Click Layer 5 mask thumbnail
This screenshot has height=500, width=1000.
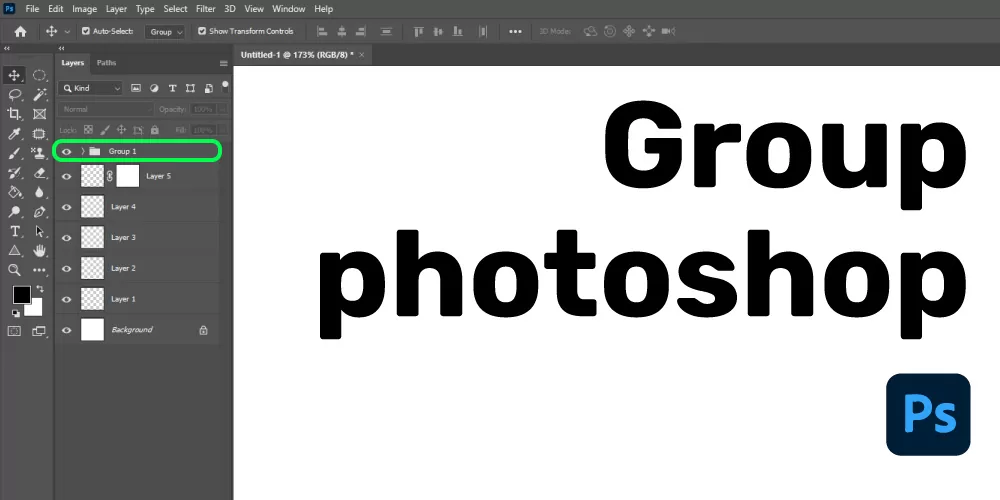(128, 176)
